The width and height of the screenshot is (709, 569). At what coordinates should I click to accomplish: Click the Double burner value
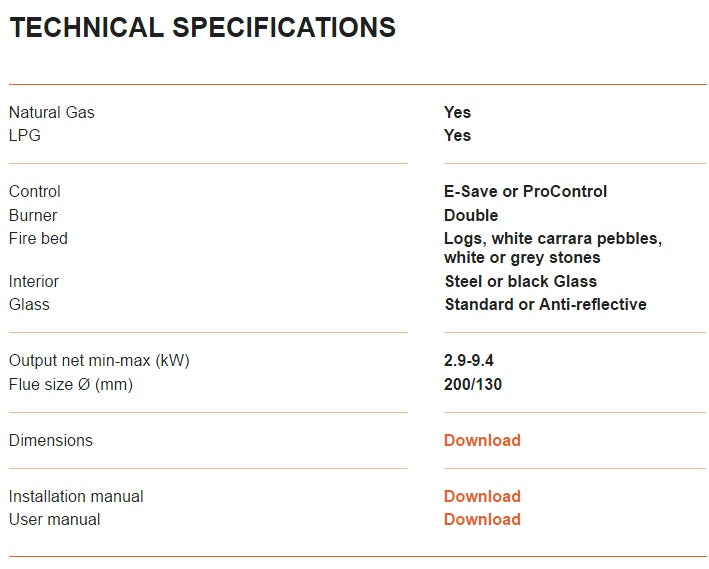(x=471, y=215)
